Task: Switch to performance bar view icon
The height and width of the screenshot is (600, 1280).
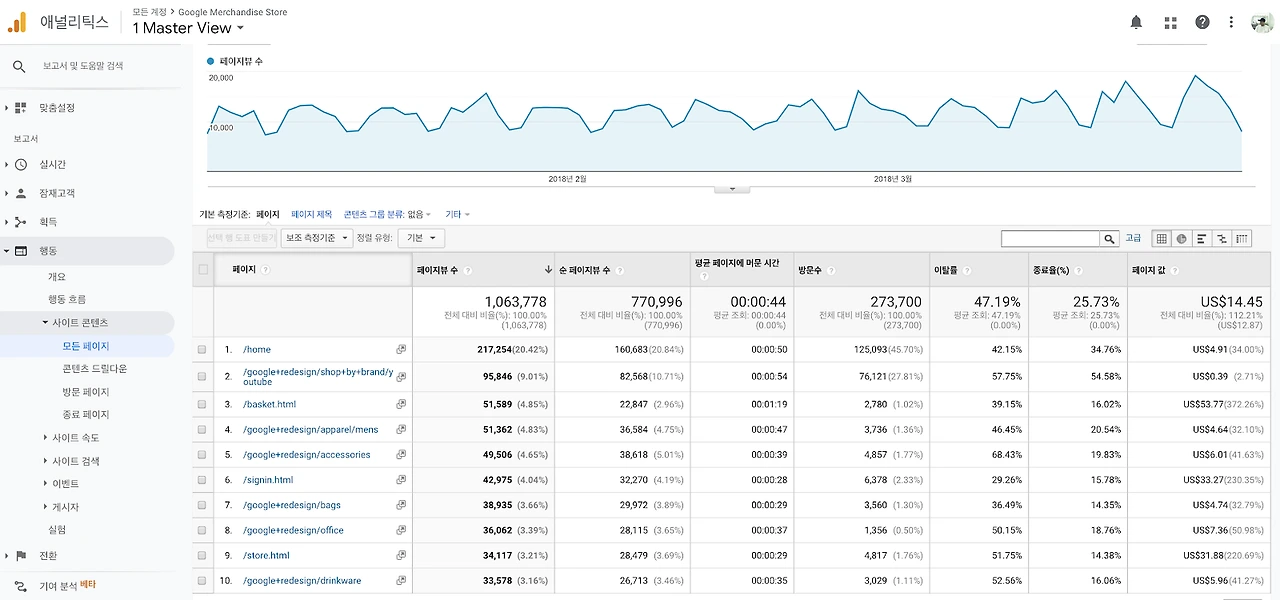Action: click(1201, 239)
